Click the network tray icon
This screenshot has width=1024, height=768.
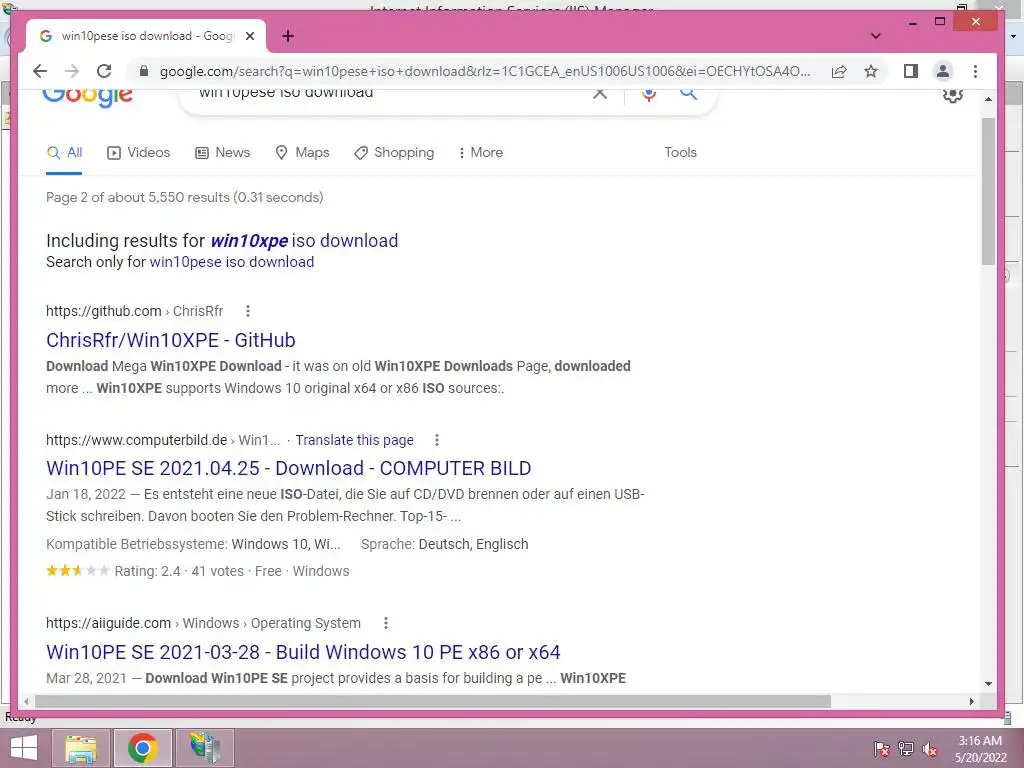[x=906, y=748]
